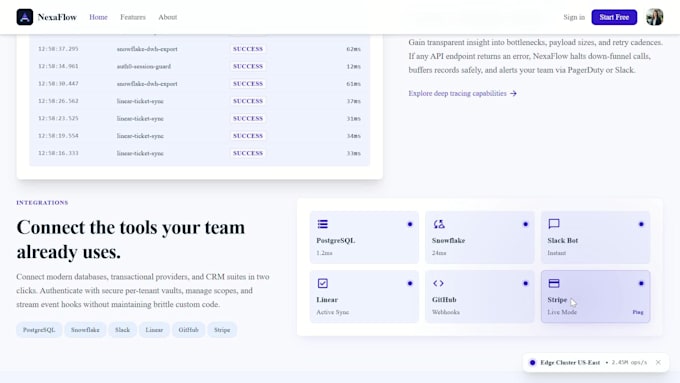Select the GitHub tag pill

(188, 330)
